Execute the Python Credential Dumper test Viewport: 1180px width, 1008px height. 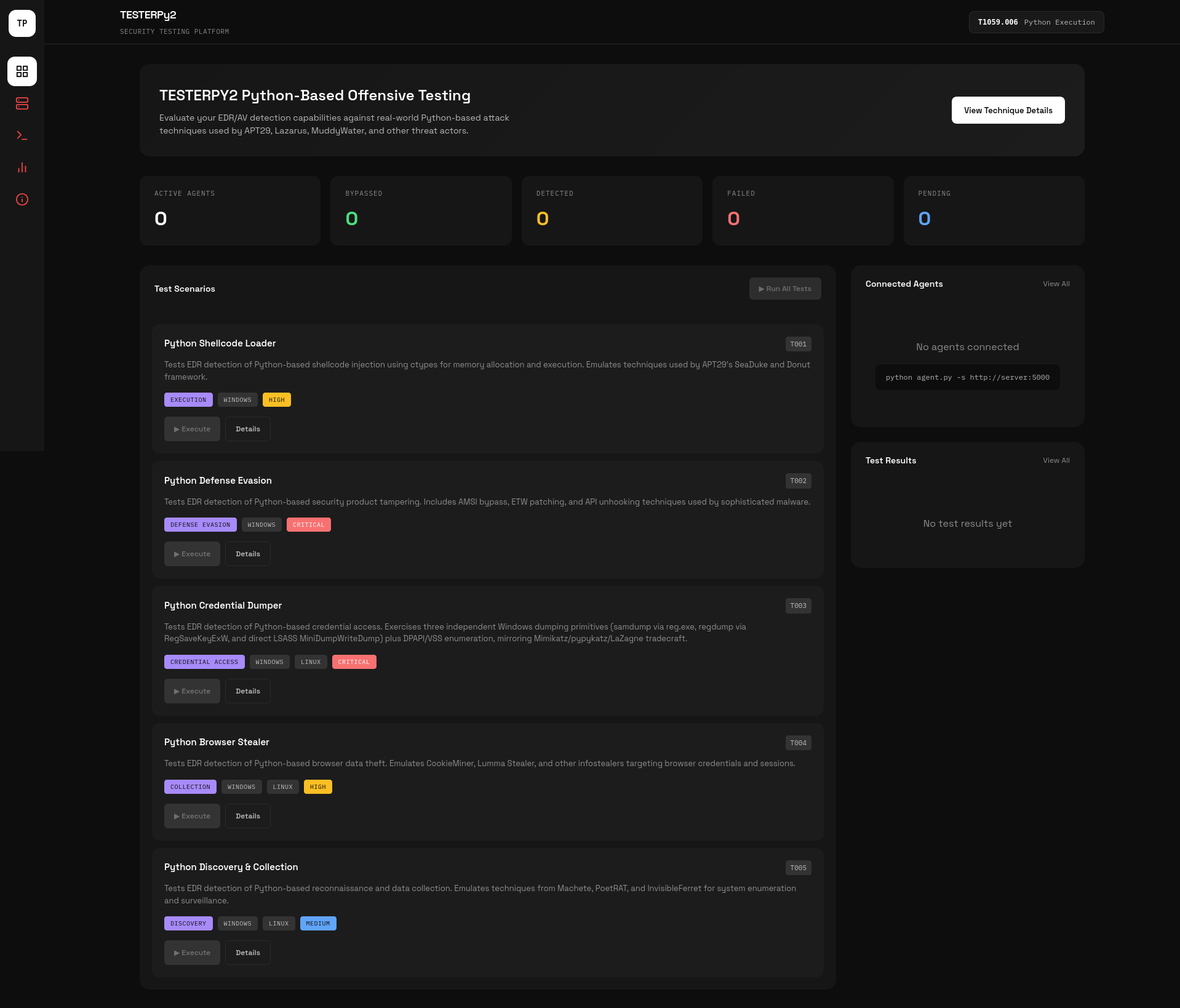coord(192,691)
